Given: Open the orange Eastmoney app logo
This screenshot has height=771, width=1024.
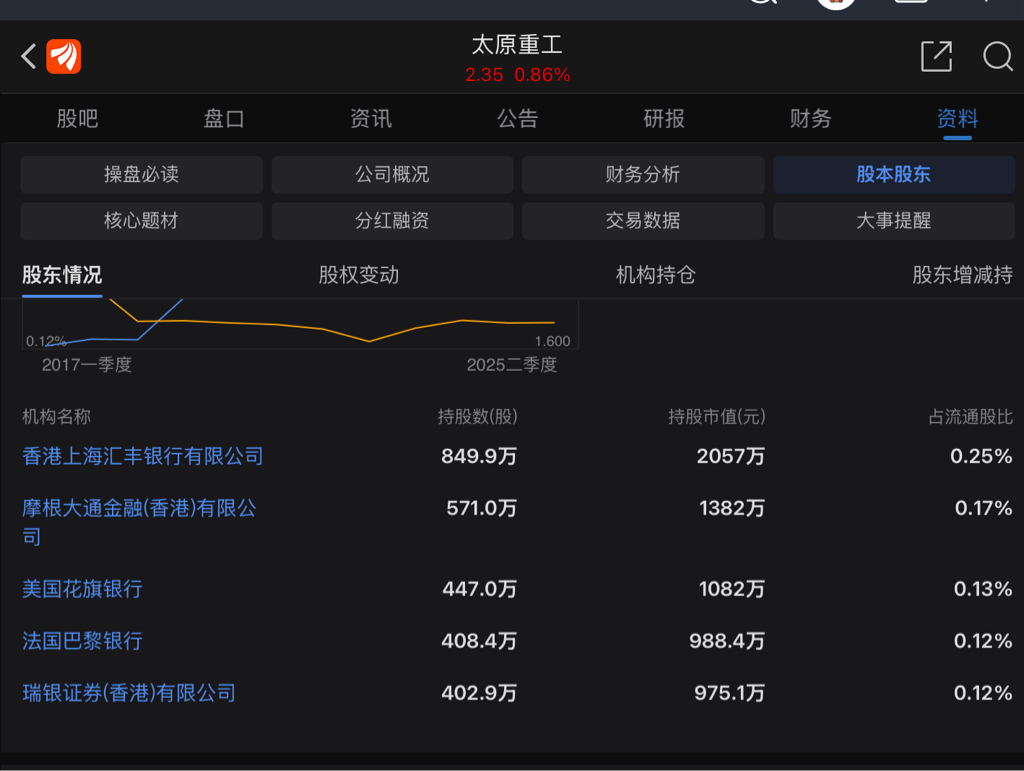Looking at the screenshot, I should click(x=63, y=56).
